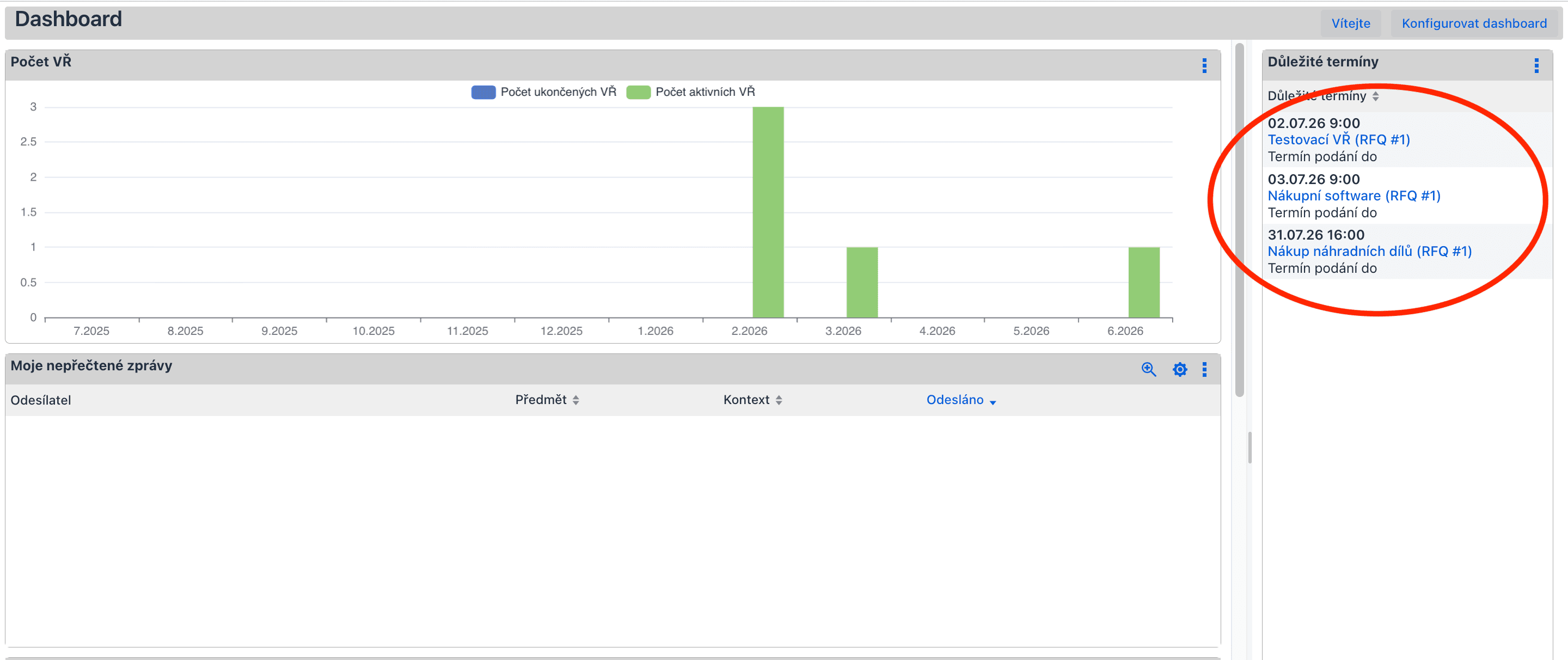Sort the Důležité termíny list header
This screenshot has width=1568, height=660.
pos(1322,96)
